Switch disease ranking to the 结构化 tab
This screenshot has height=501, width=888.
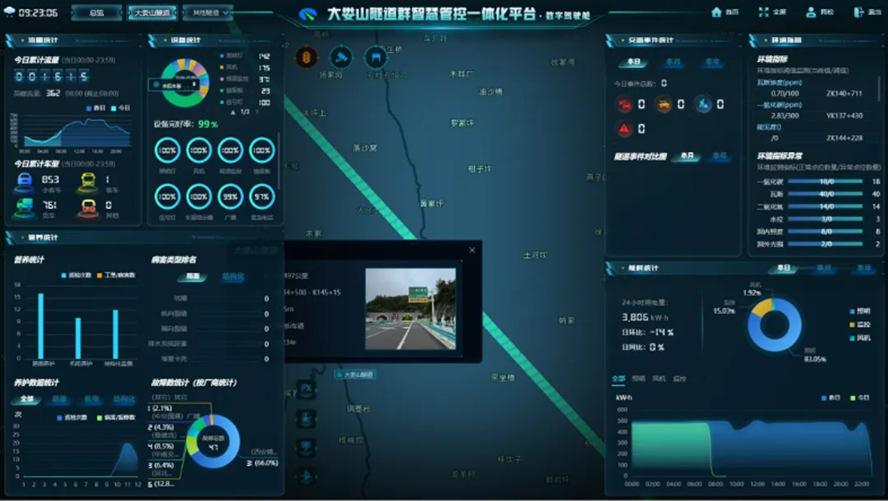[233, 276]
